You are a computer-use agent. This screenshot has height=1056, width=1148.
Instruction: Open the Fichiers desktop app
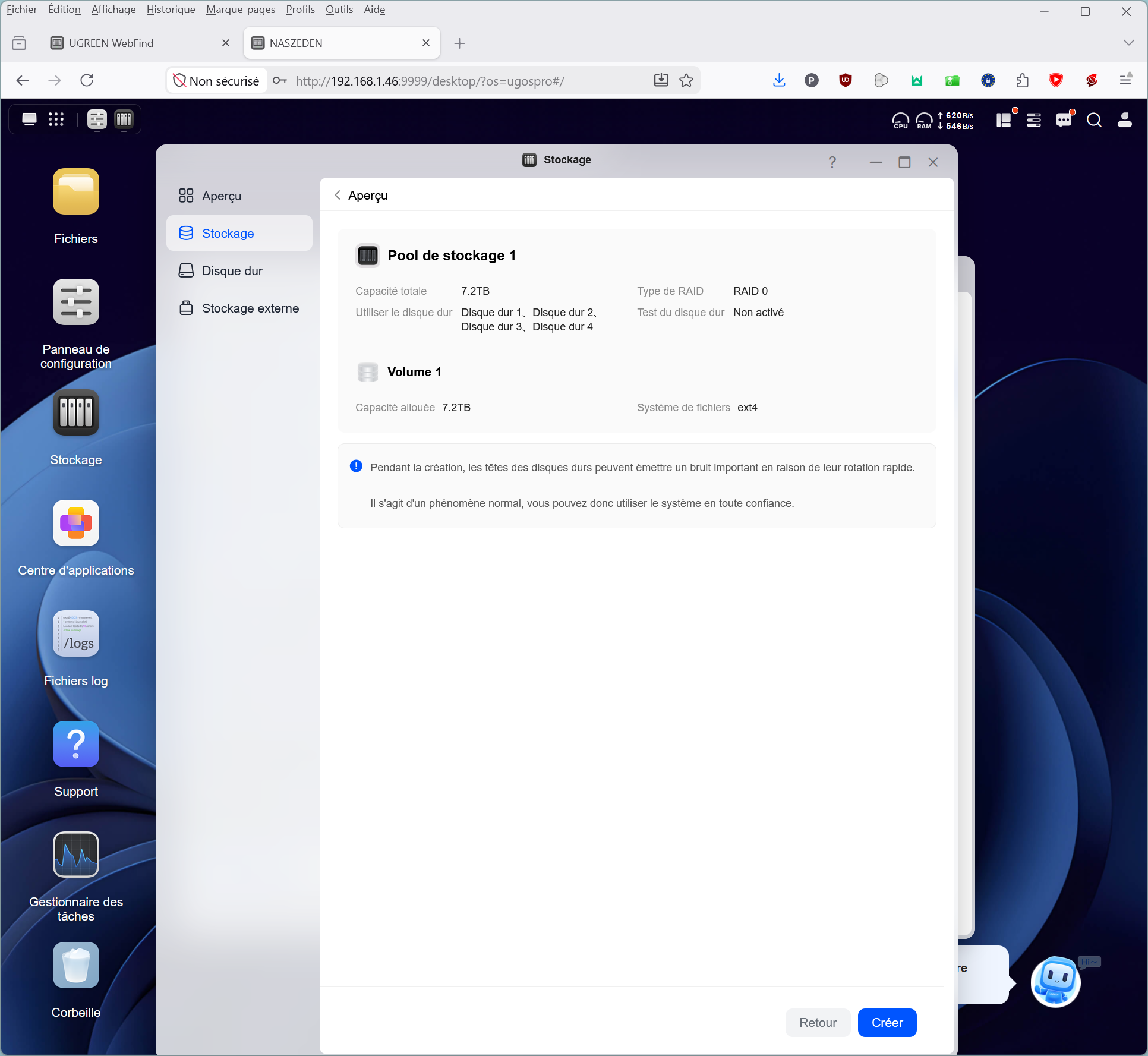(x=75, y=191)
